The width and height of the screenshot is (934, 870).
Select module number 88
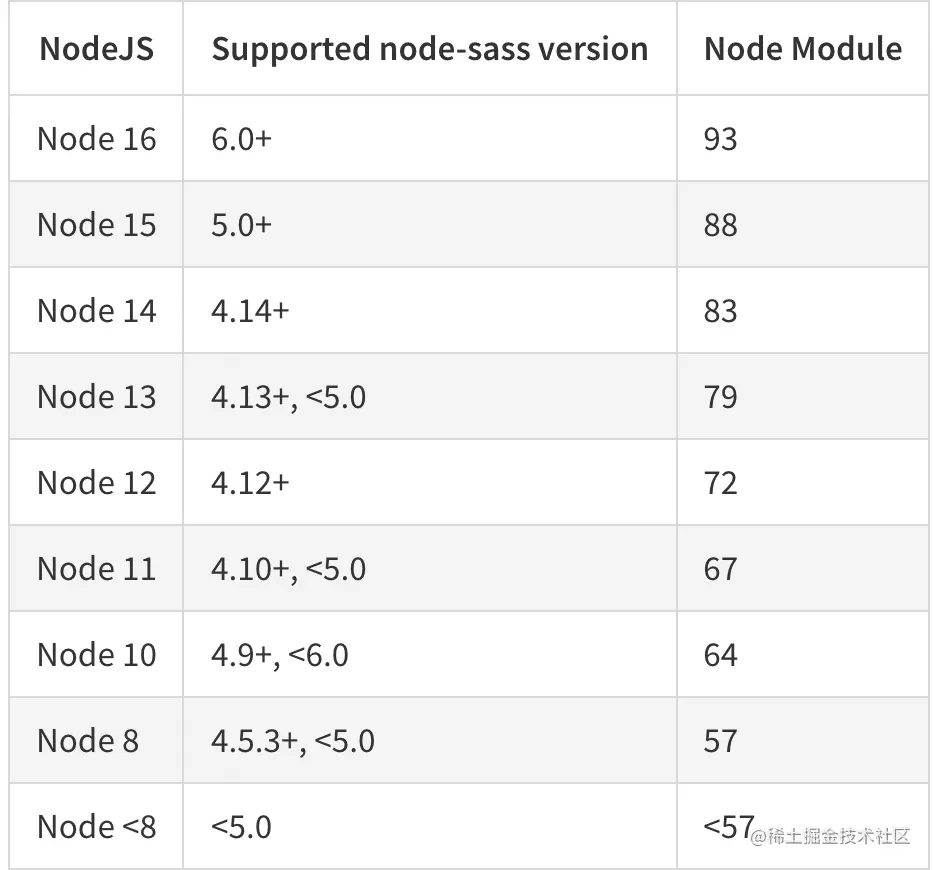click(x=720, y=225)
